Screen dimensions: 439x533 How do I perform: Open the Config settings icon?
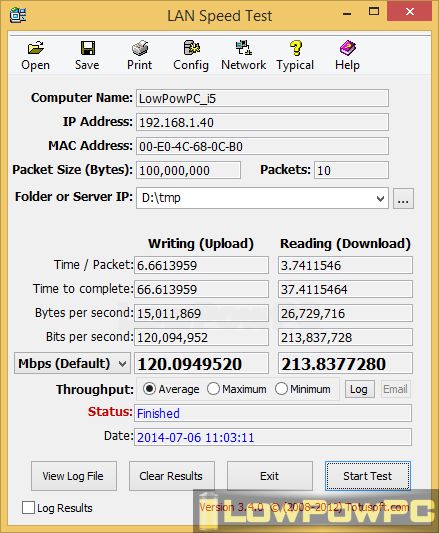[191, 48]
